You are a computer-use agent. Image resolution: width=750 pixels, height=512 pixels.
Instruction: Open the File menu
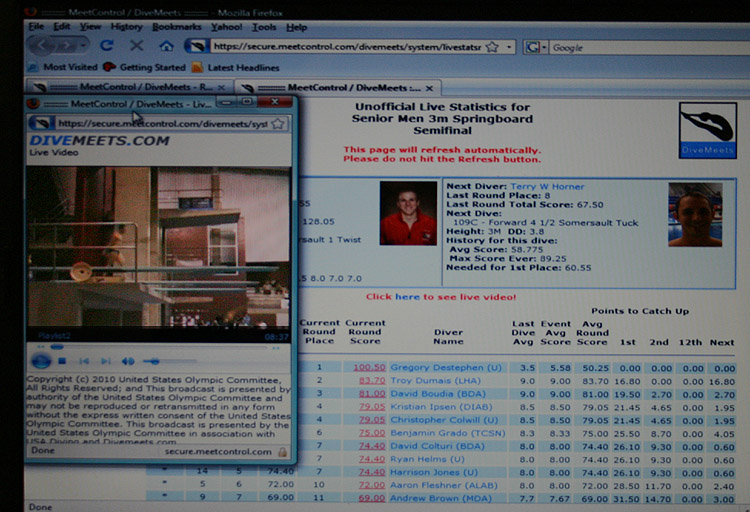click(x=36, y=27)
